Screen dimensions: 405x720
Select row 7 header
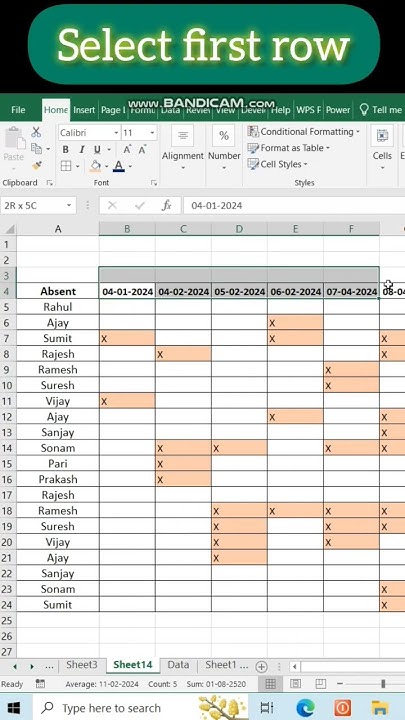8,338
